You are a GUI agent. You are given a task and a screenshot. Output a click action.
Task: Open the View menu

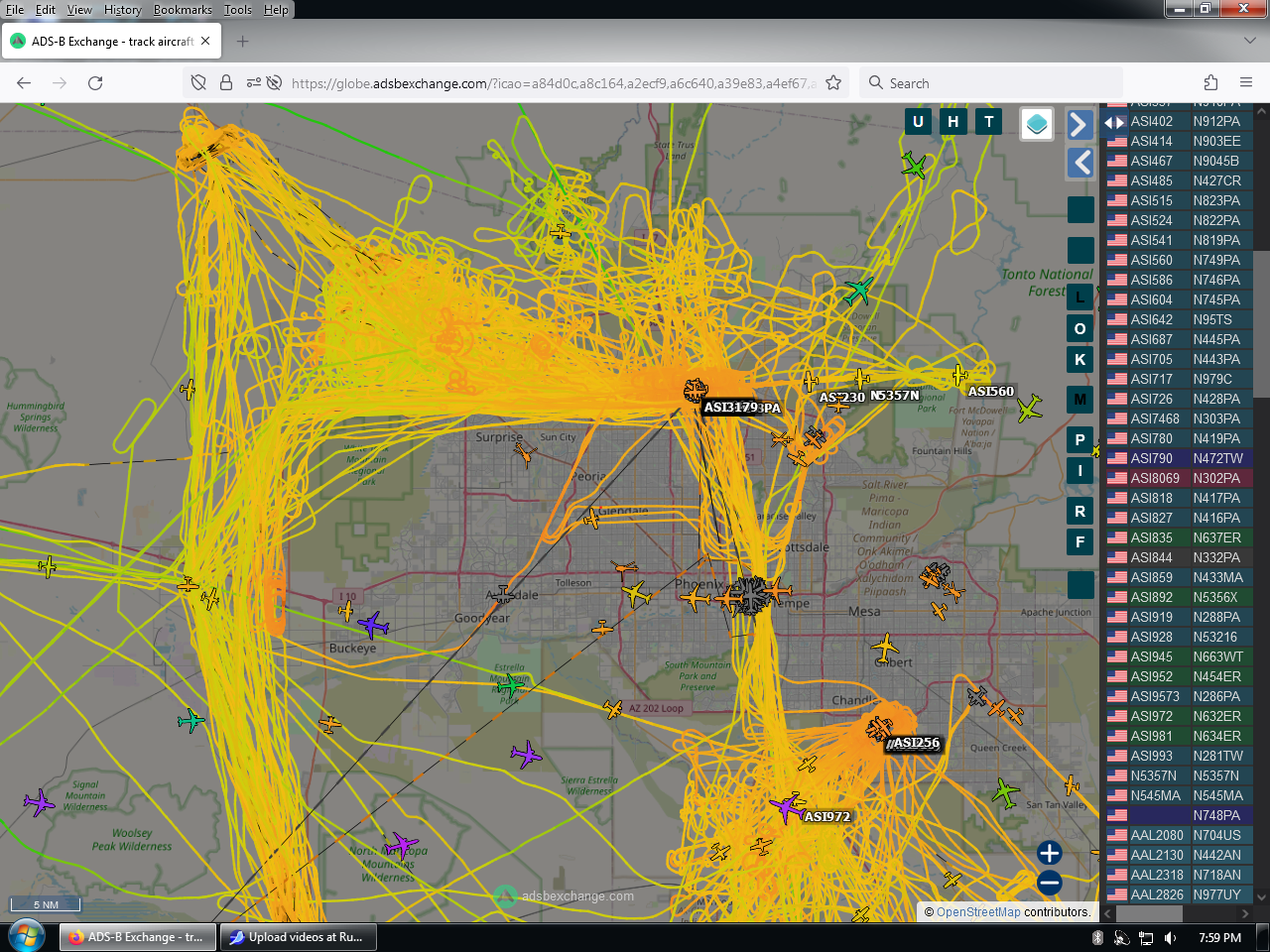point(79,10)
